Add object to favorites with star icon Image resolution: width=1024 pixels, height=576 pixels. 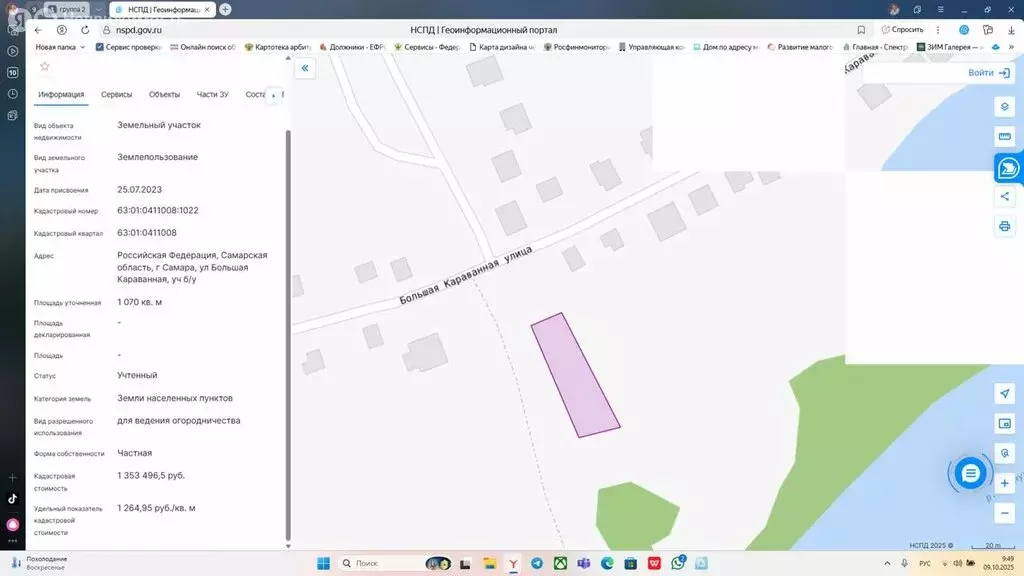point(44,66)
